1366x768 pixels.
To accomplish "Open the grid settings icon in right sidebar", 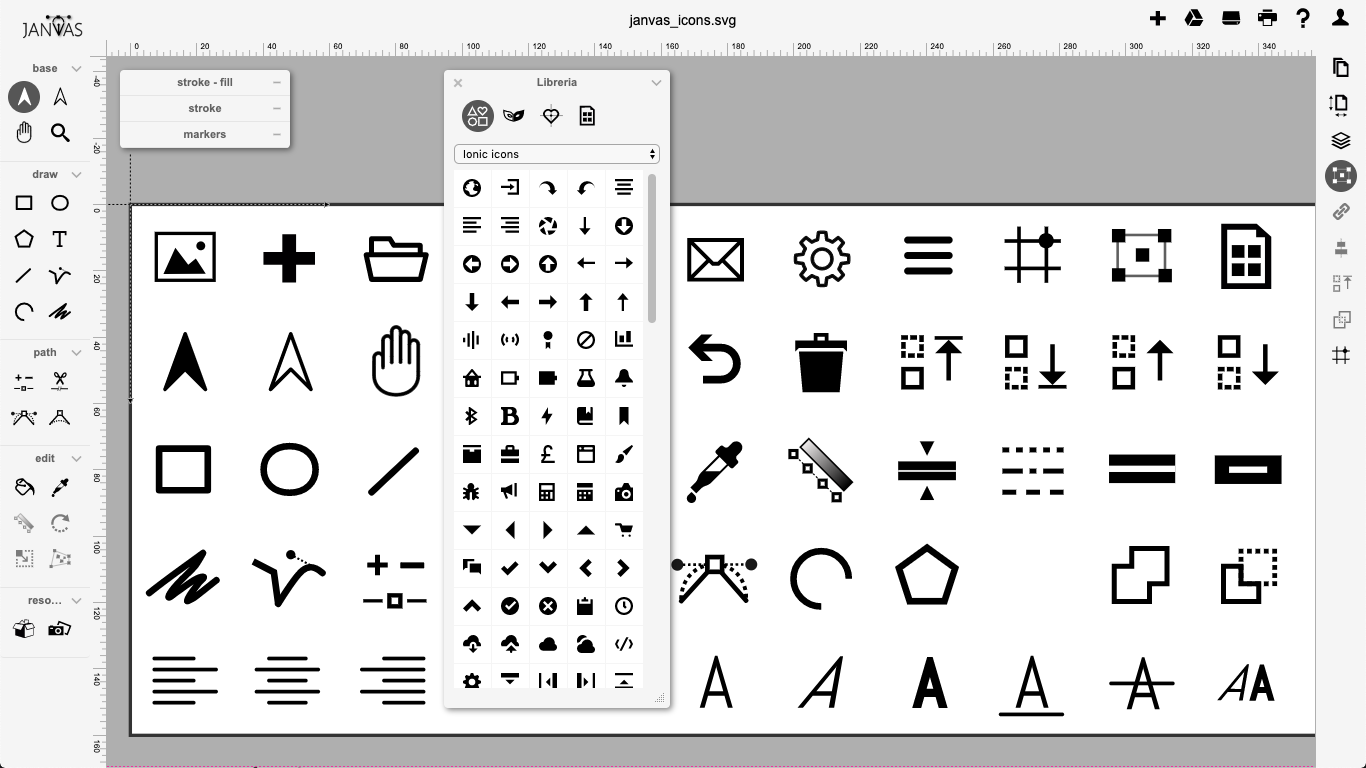I will [1340, 355].
